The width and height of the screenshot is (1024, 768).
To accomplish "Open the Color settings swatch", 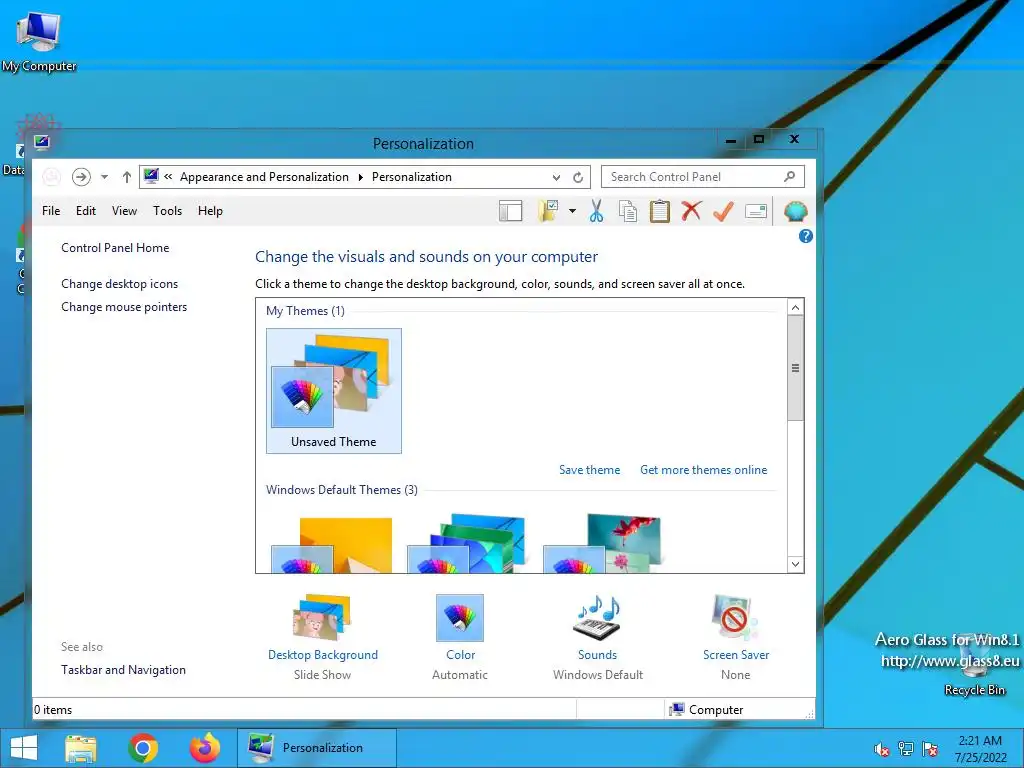I will [460, 618].
